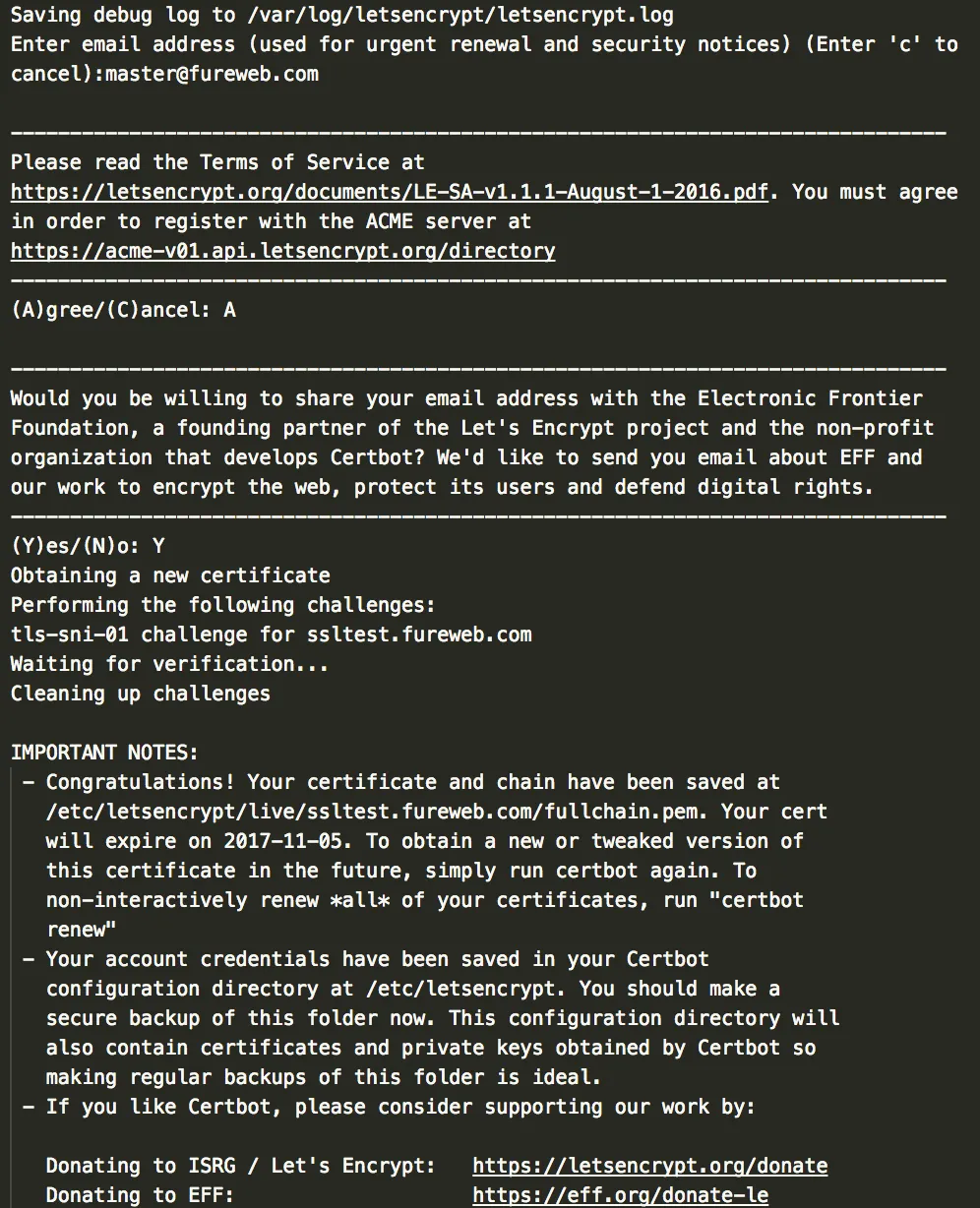Open the letsencrypt.org/donate link
Screen dimensions: 980x1208
[650, 1166]
